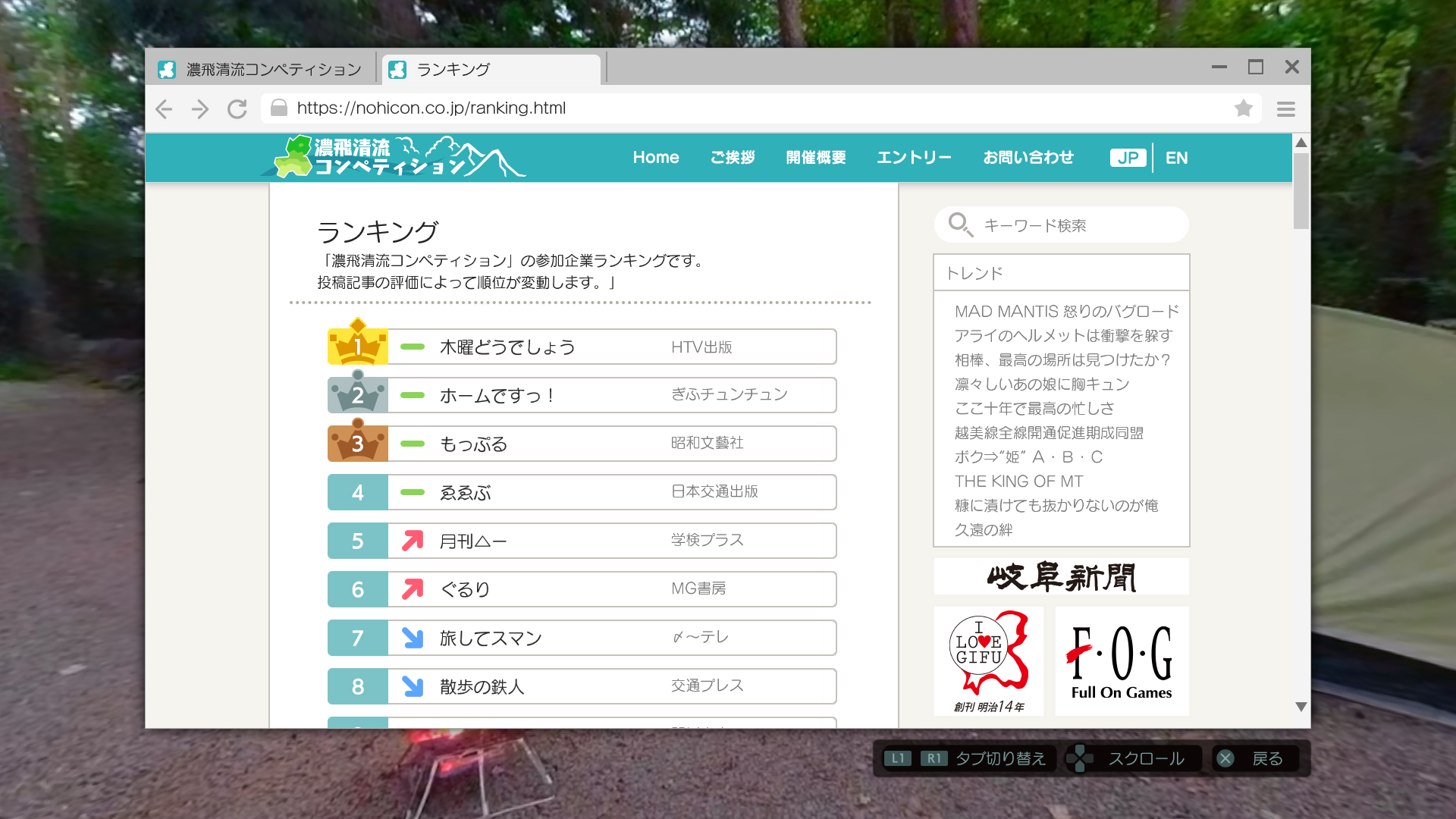The width and height of the screenshot is (1456, 819).
Task: Open the Full On Games banner
Action: click(1122, 661)
